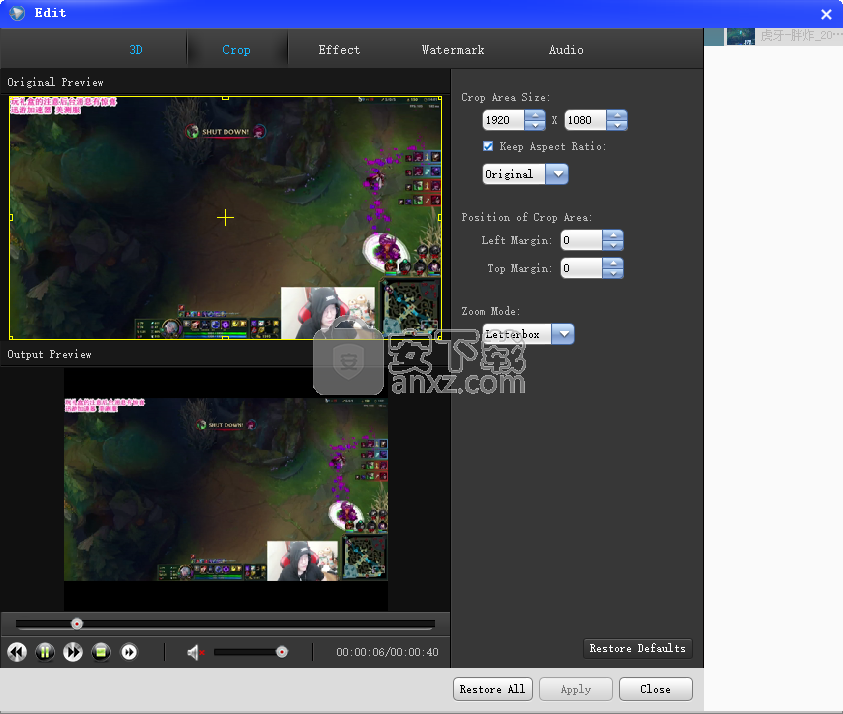843x714 pixels.
Task: Toggle the mute speaker icon
Action: [x=195, y=652]
